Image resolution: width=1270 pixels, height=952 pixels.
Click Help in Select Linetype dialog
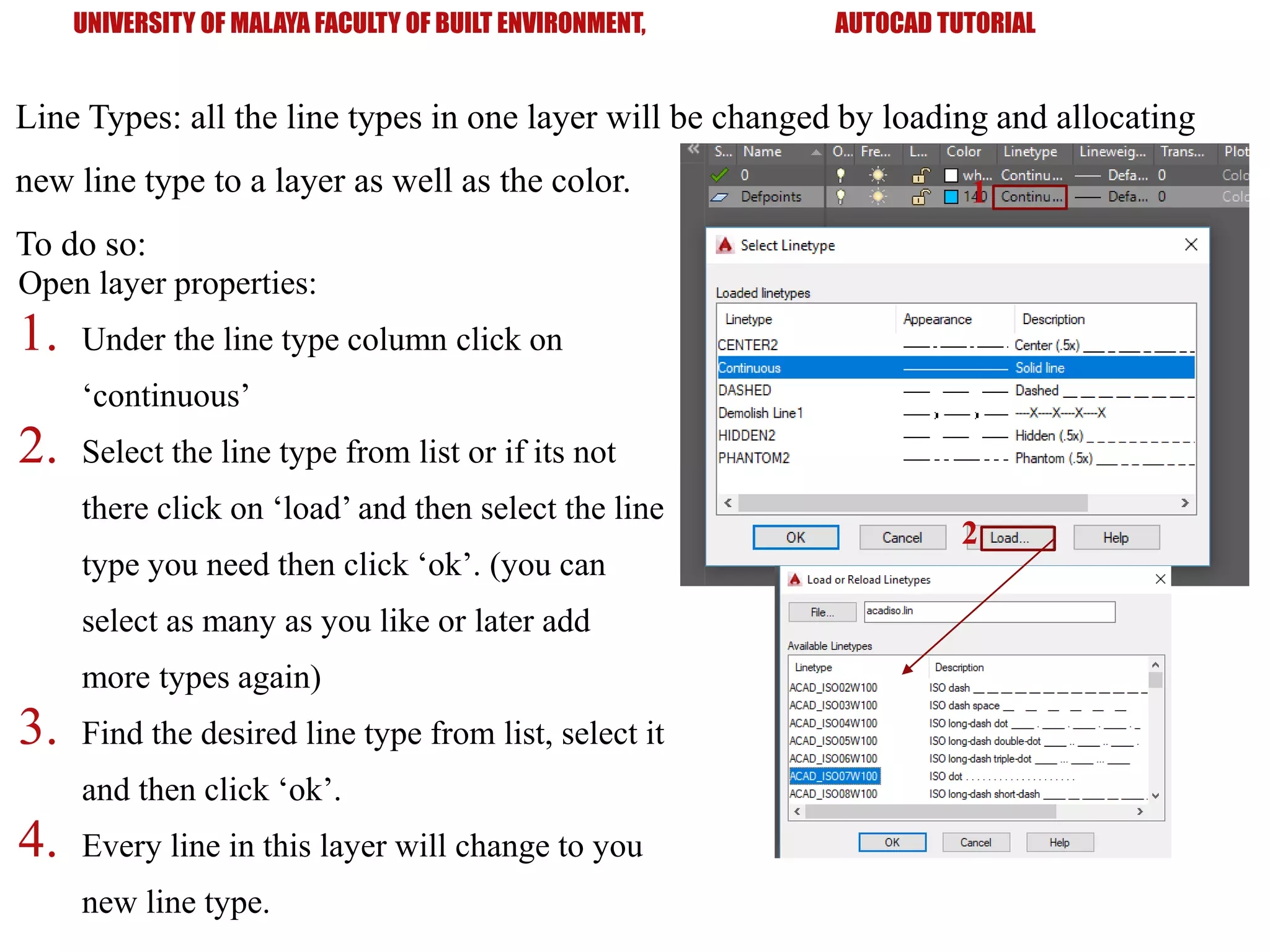[1116, 537]
